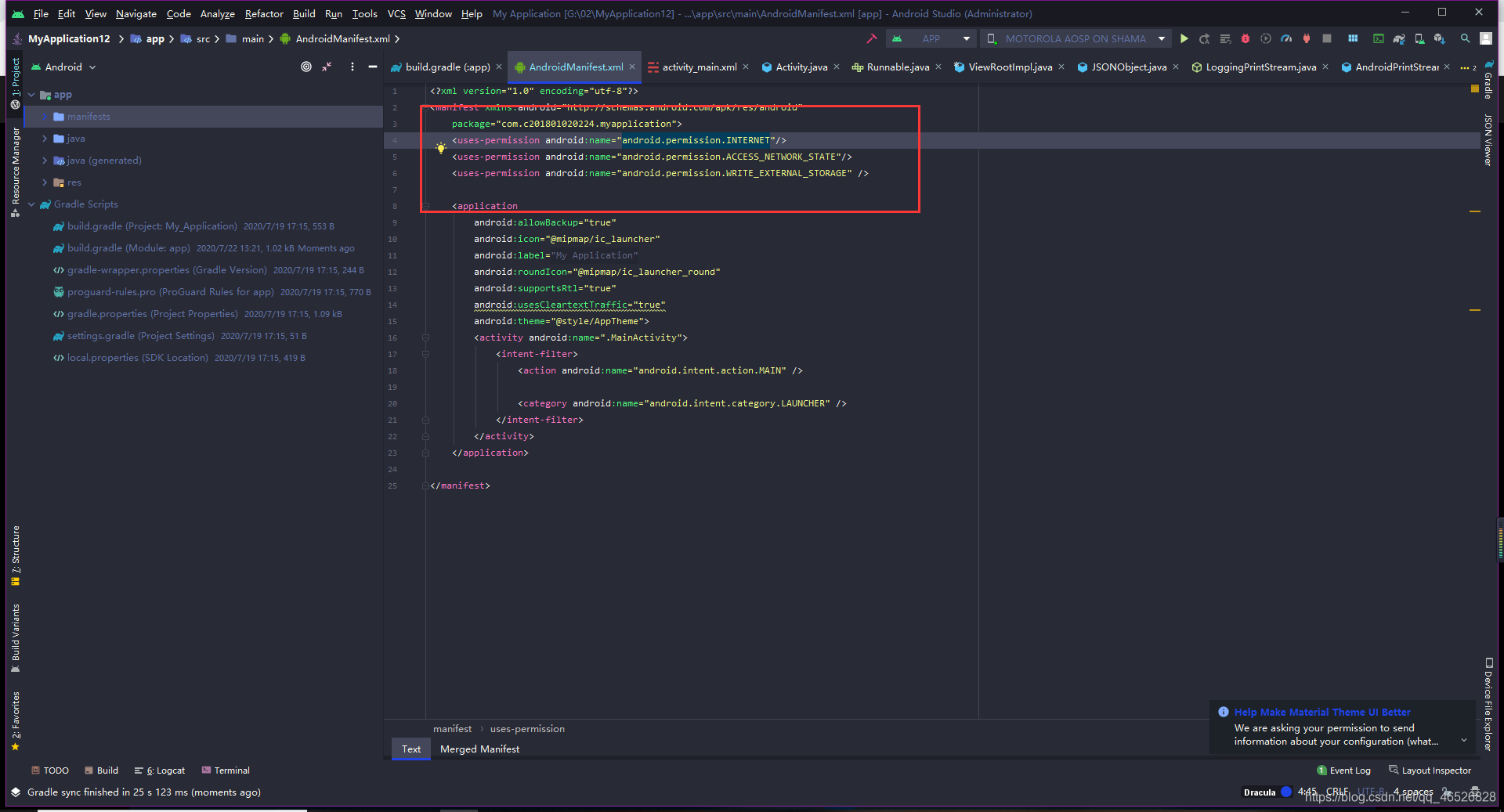Switch to the Merged Manifest tab
The width and height of the screenshot is (1504, 812).
click(479, 749)
